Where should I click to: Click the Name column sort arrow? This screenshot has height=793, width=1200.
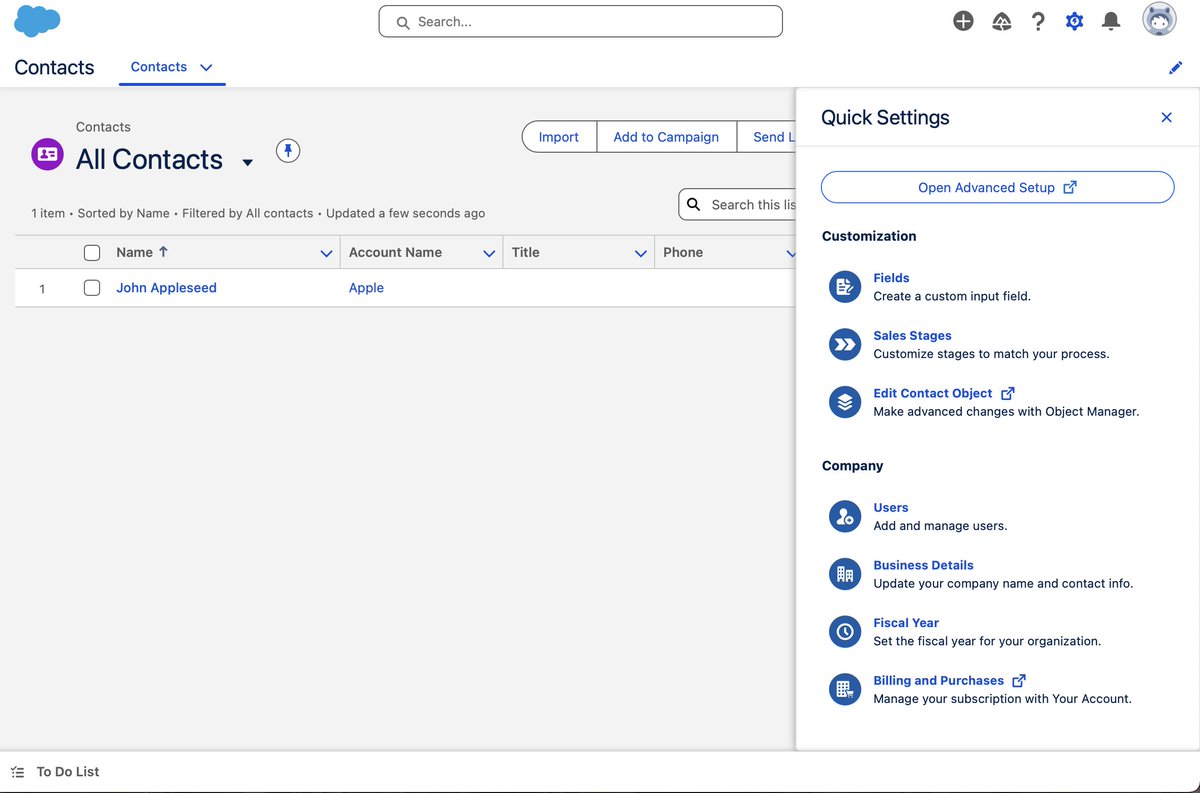click(x=164, y=252)
